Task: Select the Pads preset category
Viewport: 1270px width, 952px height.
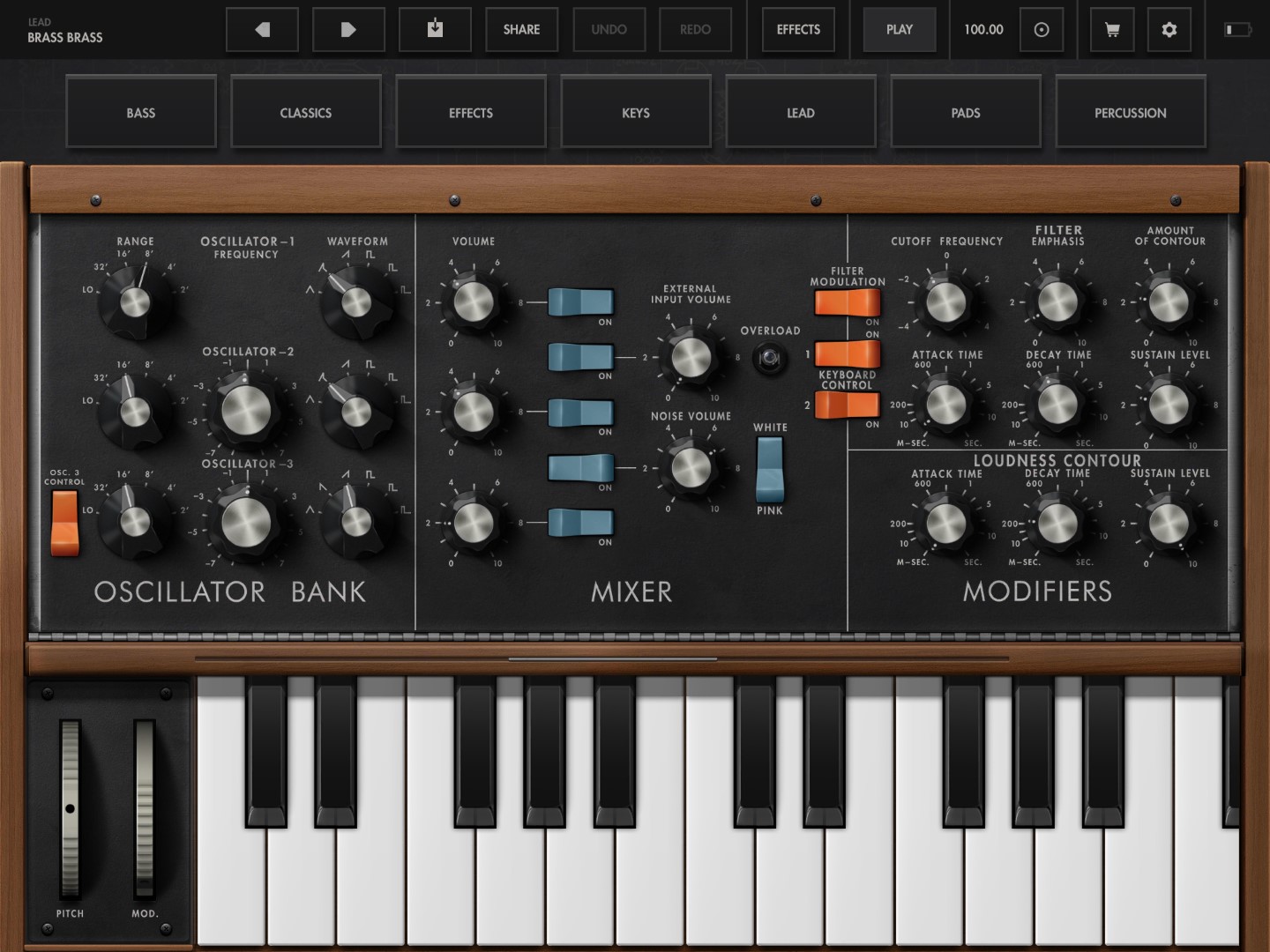Action: (966, 113)
